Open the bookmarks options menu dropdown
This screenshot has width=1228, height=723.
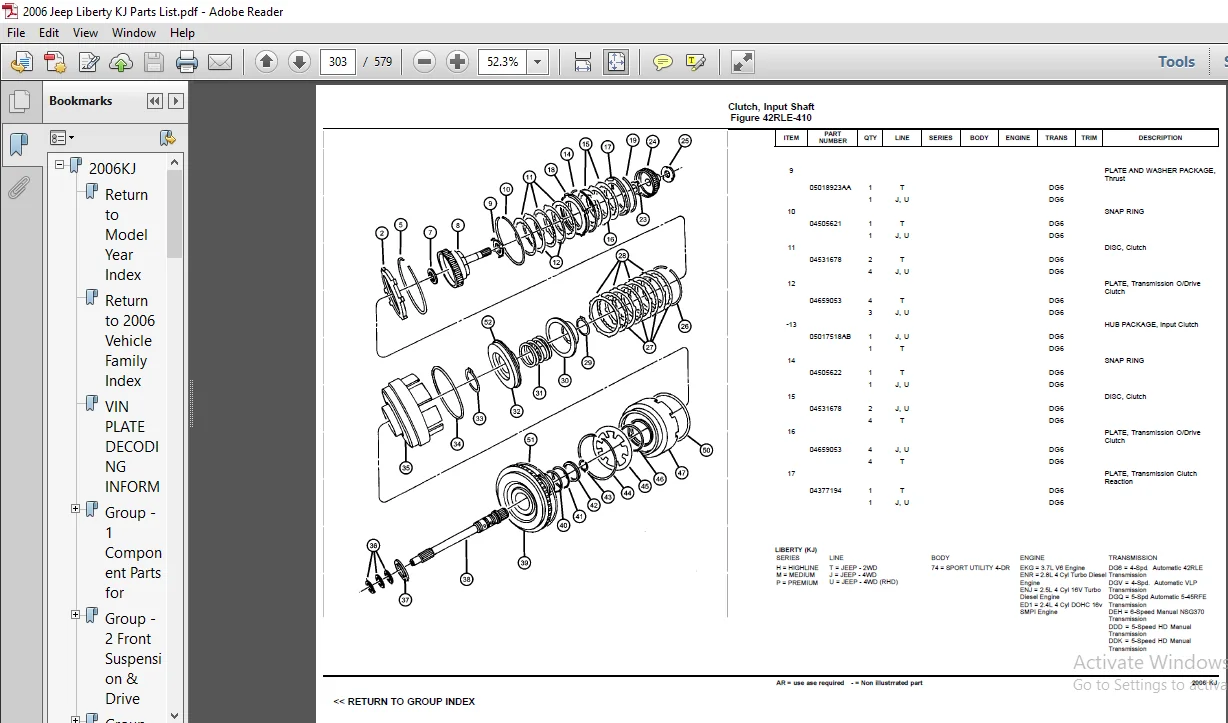[62, 137]
